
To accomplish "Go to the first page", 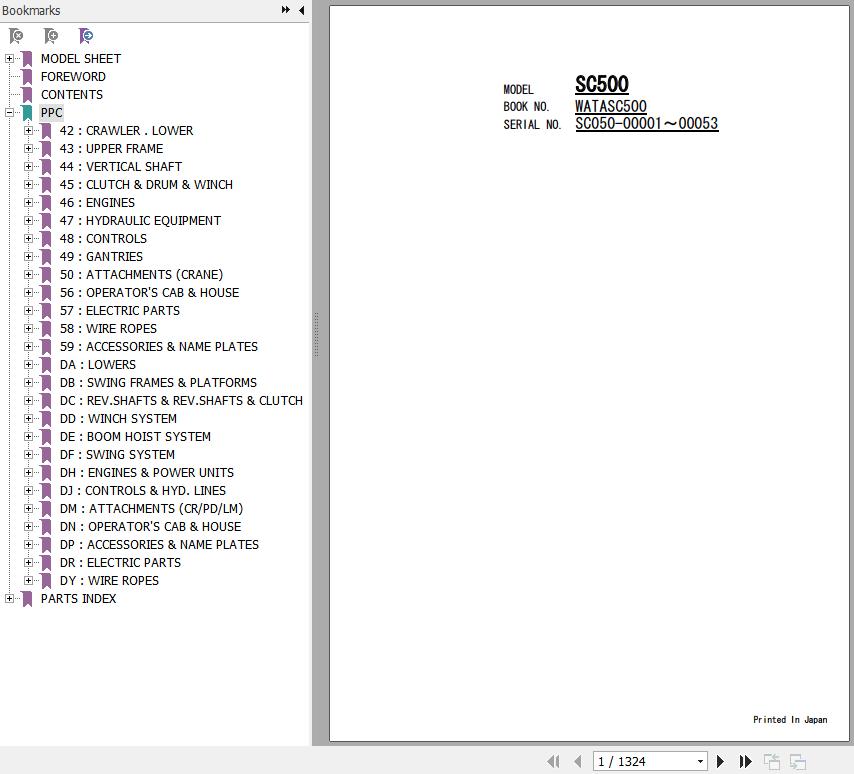I will [x=553, y=761].
